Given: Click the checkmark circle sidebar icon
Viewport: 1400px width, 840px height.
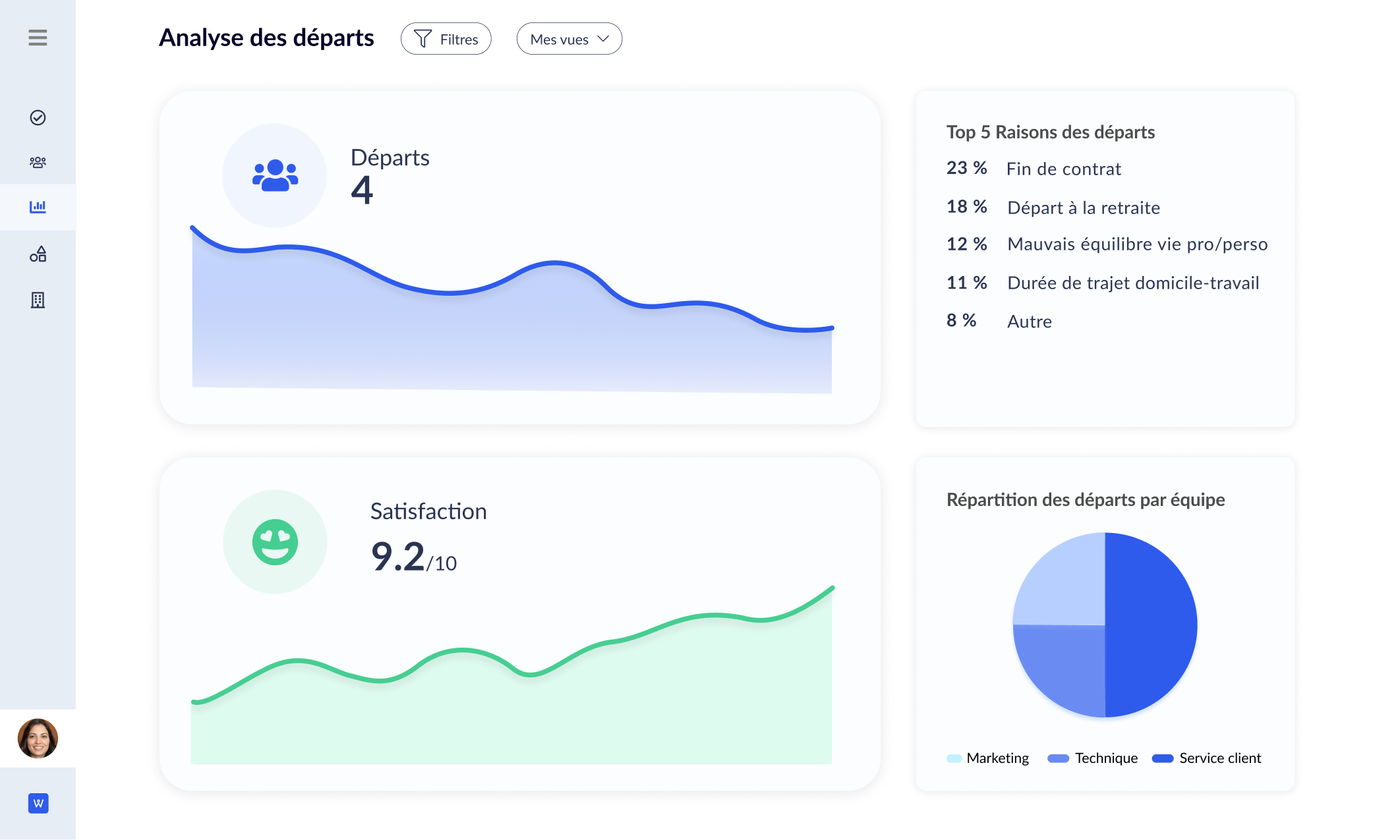Looking at the screenshot, I should tap(38, 118).
